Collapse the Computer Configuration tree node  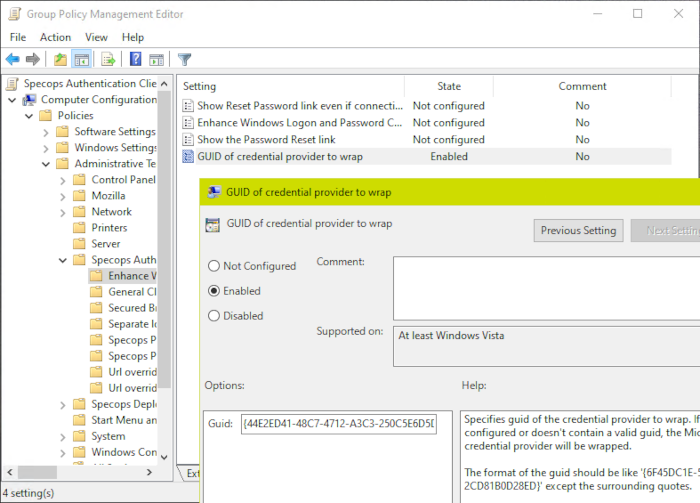(11, 100)
